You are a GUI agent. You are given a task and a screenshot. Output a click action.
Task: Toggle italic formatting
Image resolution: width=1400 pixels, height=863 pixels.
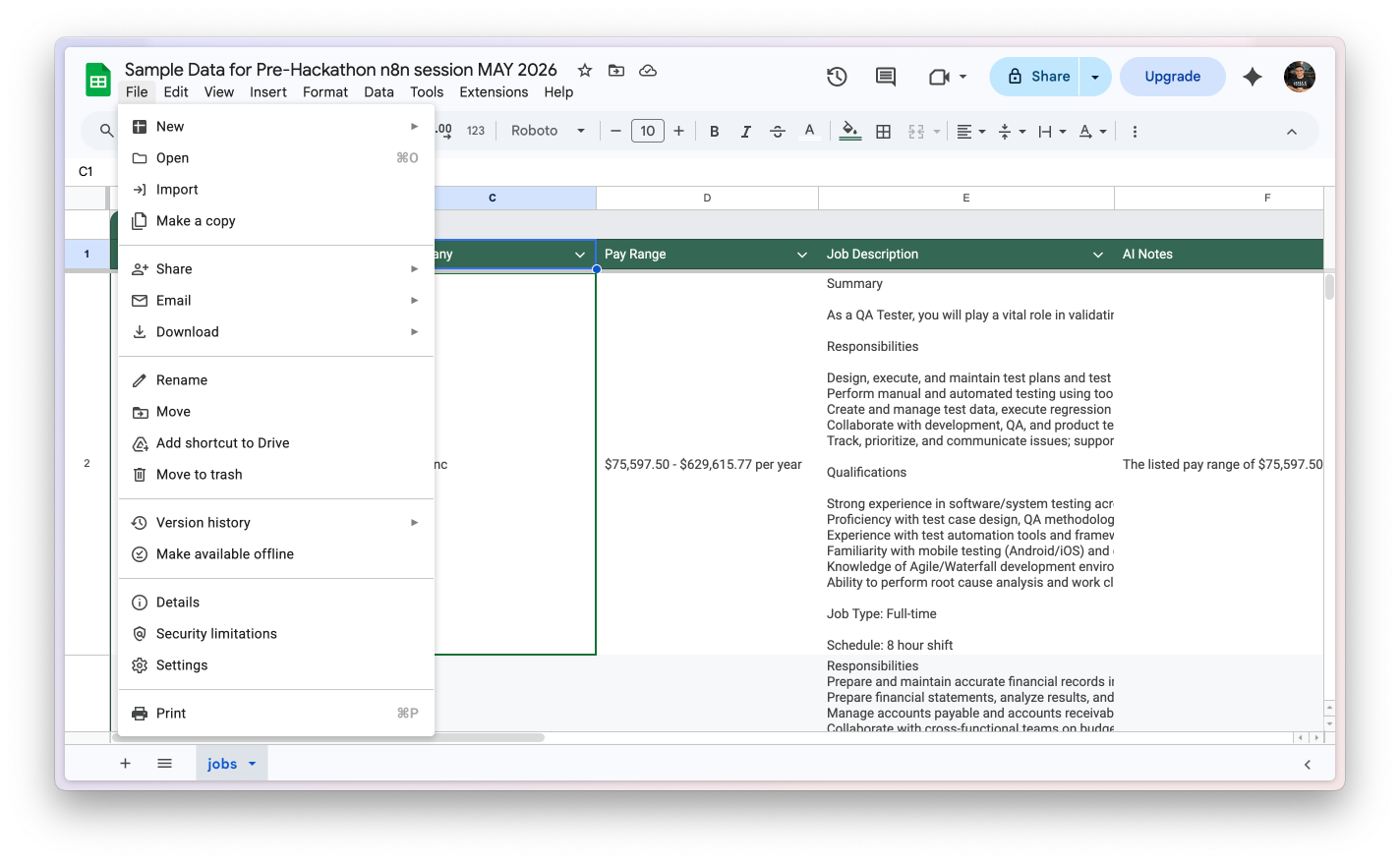pos(746,131)
